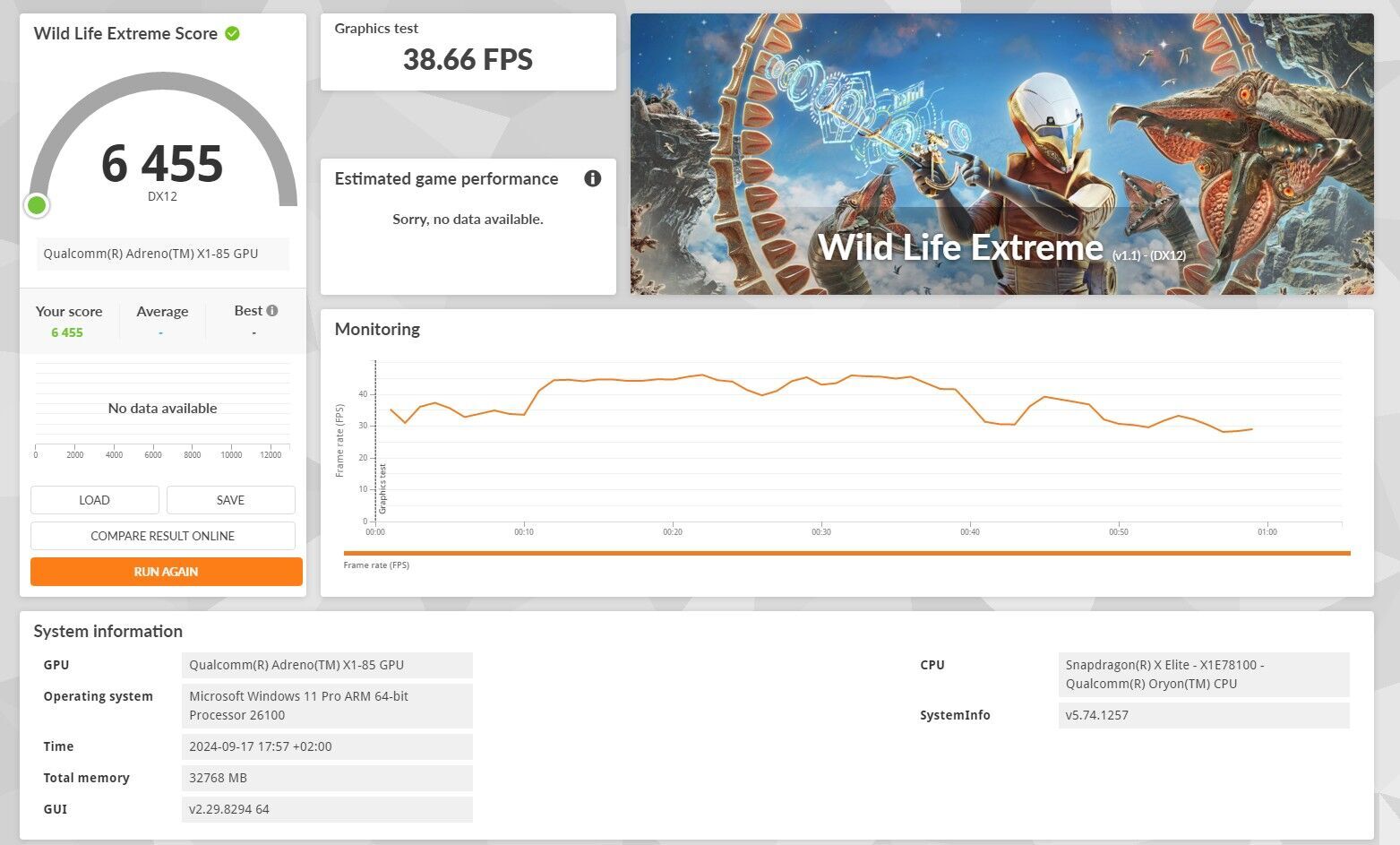Open COMPARE RESULT ONLINE
This screenshot has width=1400, height=845.
[162, 536]
